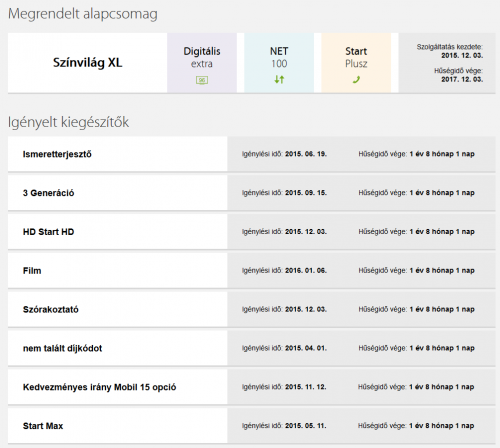The image size is (500, 448).
Task: Click Hűségidő vége in nem talált díjkódot row
Action: tap(442, 348)
